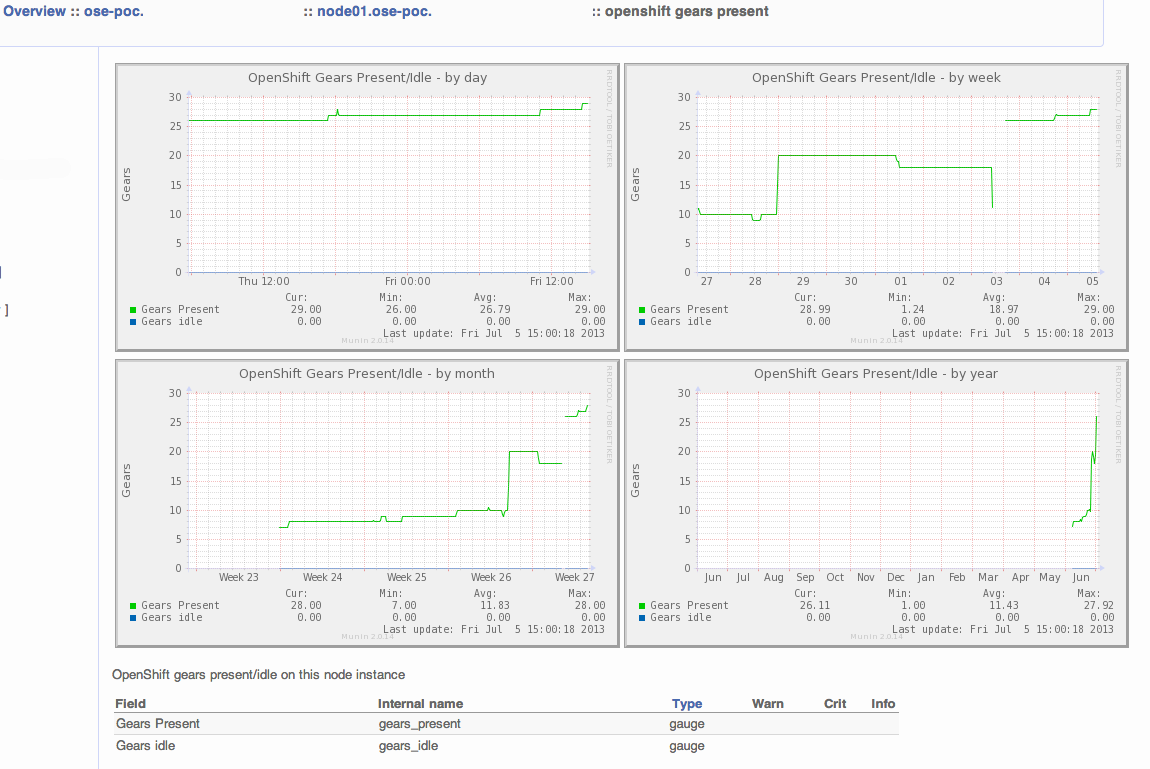The width and height of the screenshot is (1150, 769).
Task: Click gauge type in Gears Present row
Action: pos(686,724)
